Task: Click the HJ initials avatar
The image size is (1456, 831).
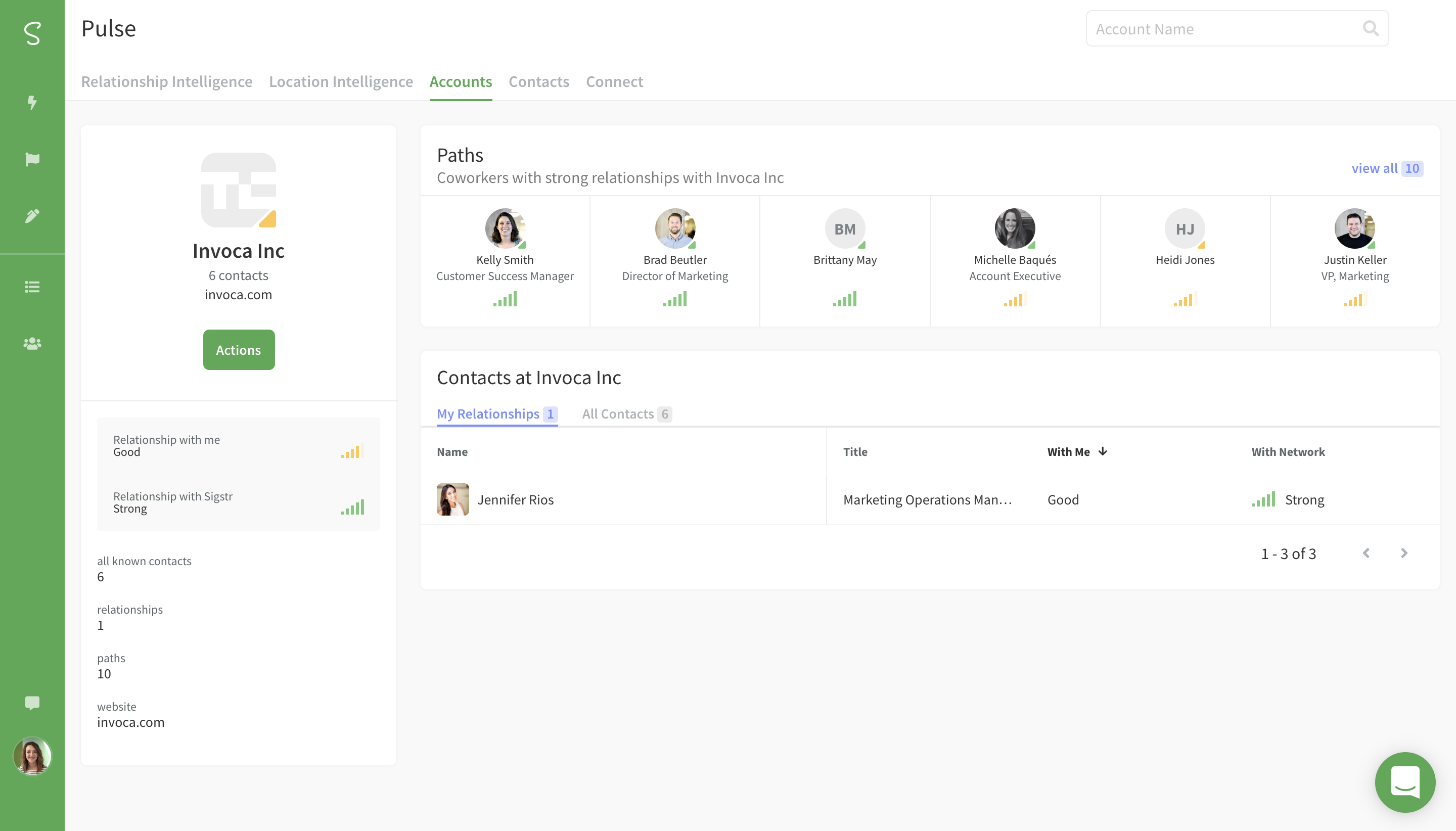Action: tap(1185, 228)
